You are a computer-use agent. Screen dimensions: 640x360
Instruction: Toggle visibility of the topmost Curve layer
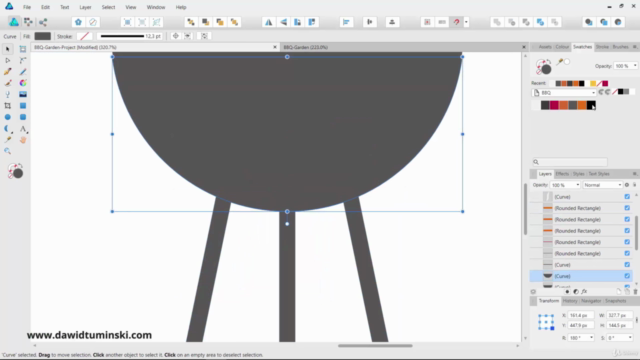627,197
